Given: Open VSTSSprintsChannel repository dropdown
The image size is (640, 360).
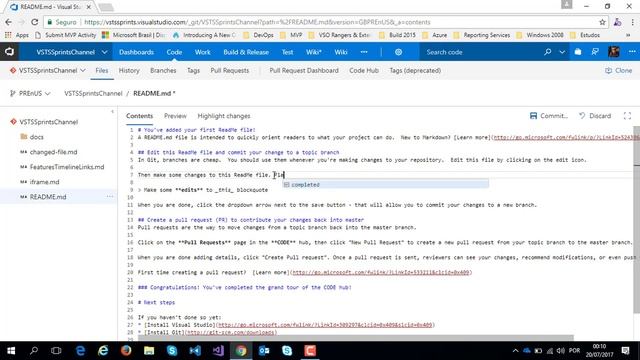Looking at the screenshot, I should tap(83, 71).
